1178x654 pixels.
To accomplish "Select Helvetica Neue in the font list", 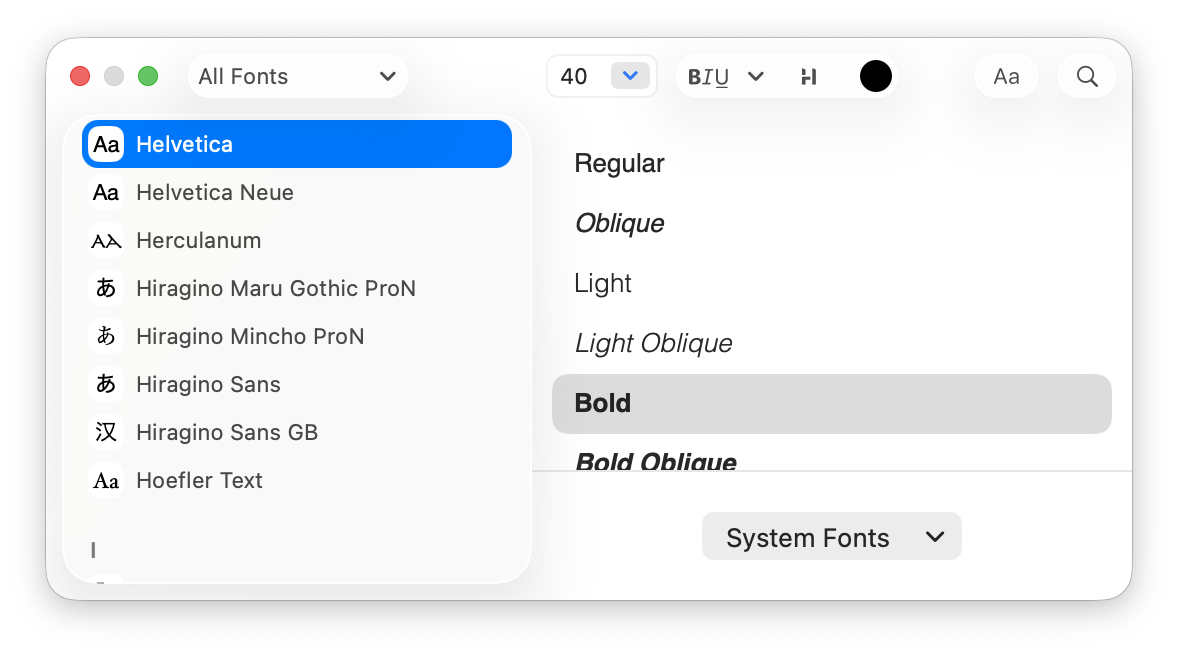I will click(x=215, y=192).
